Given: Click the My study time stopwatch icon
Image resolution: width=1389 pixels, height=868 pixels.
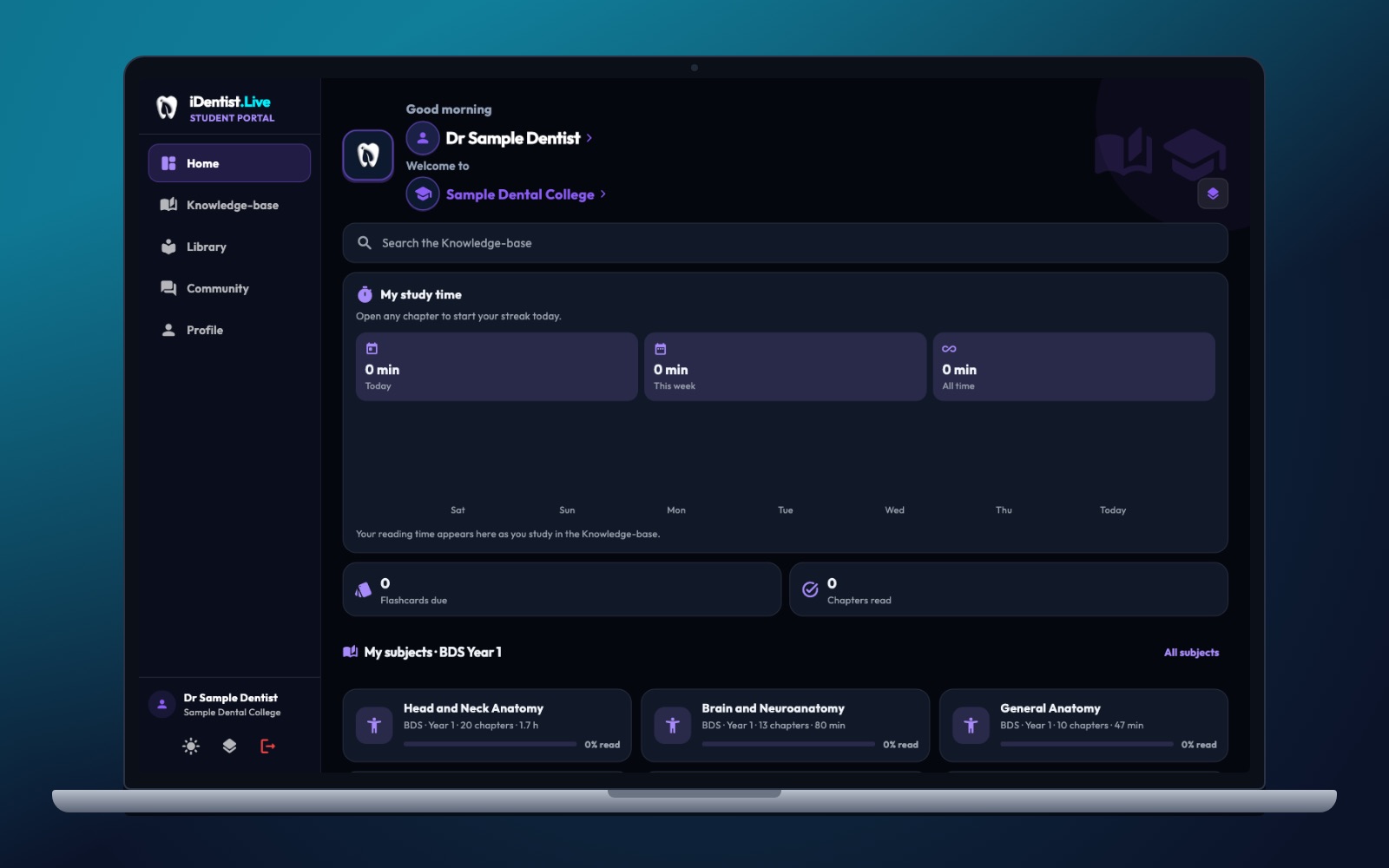Looking at the screenshot, I should 365,294.
